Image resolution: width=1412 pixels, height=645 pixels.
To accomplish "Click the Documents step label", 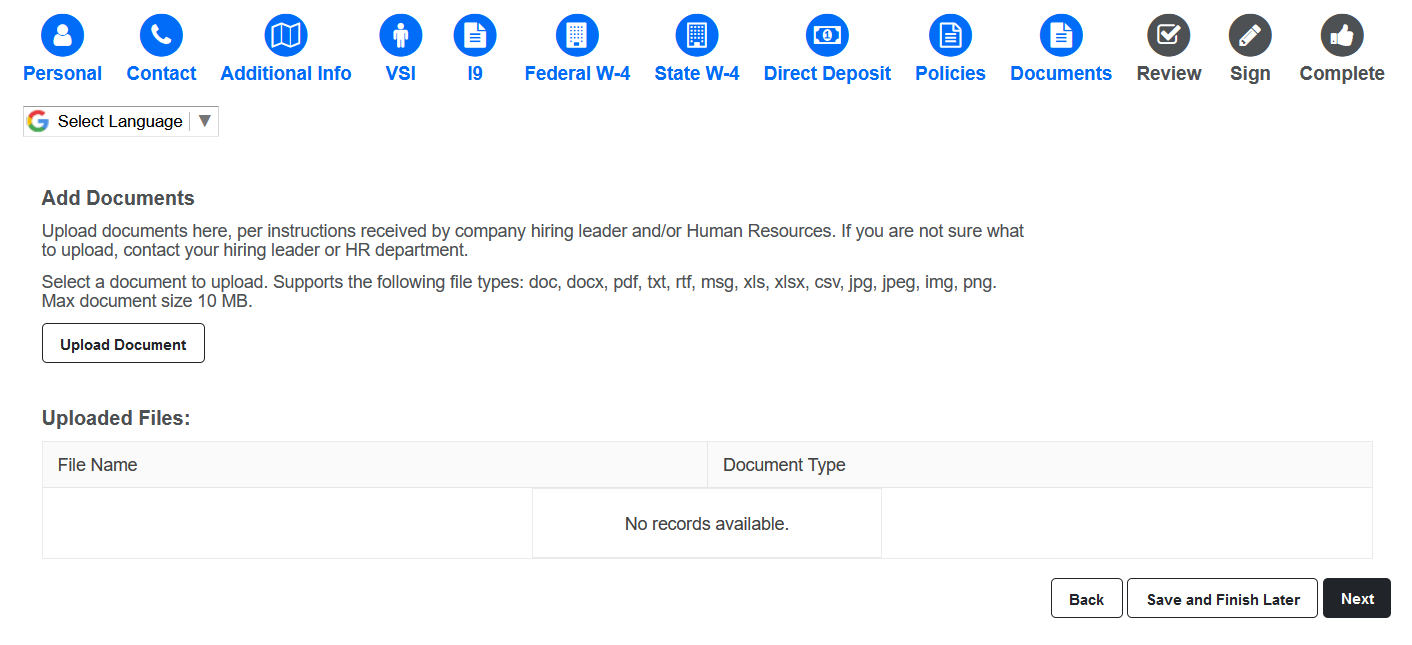I will pos(1061,74).
